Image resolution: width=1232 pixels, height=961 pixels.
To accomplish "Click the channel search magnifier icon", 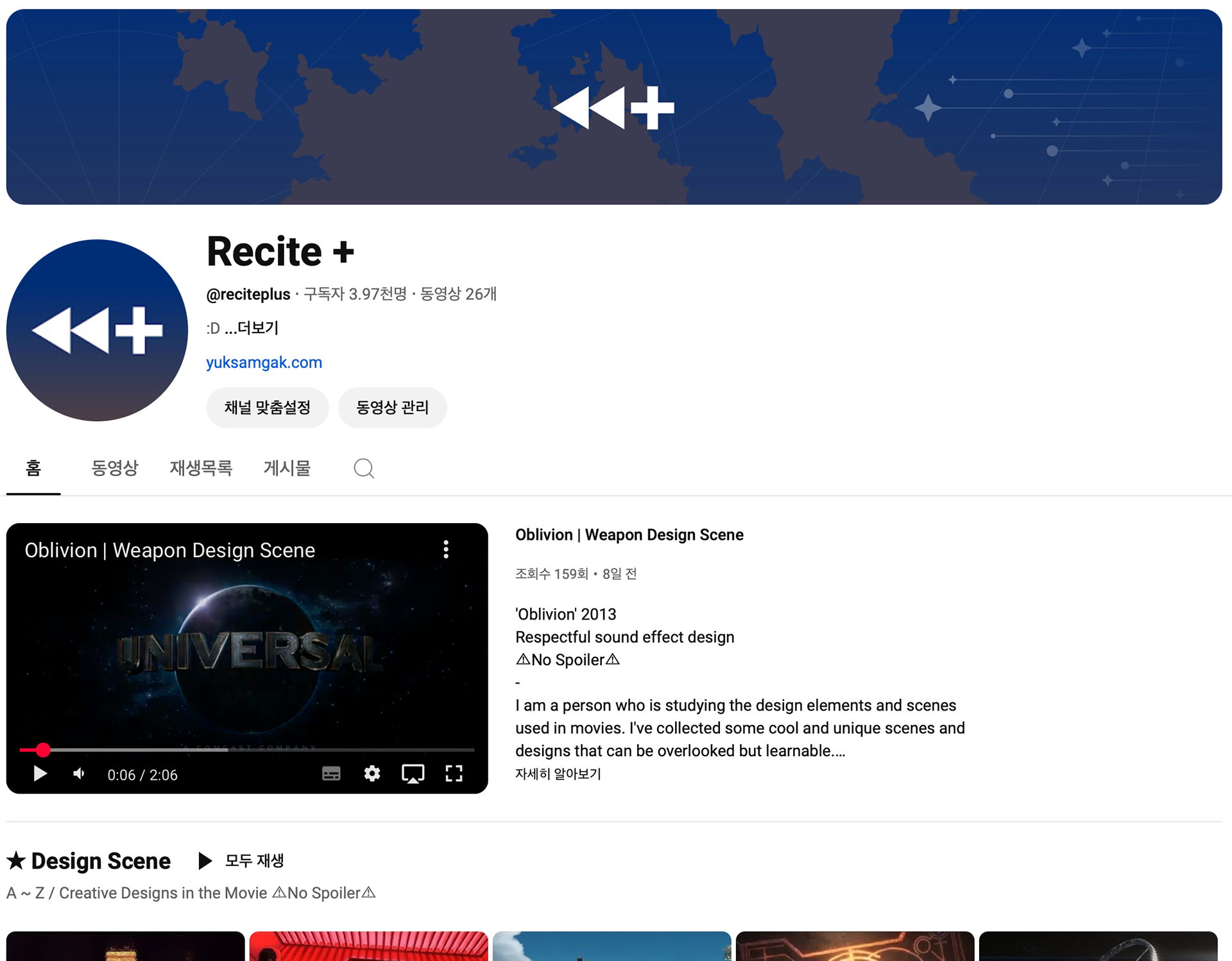I will pyautogui.click(x=364, y=468).
